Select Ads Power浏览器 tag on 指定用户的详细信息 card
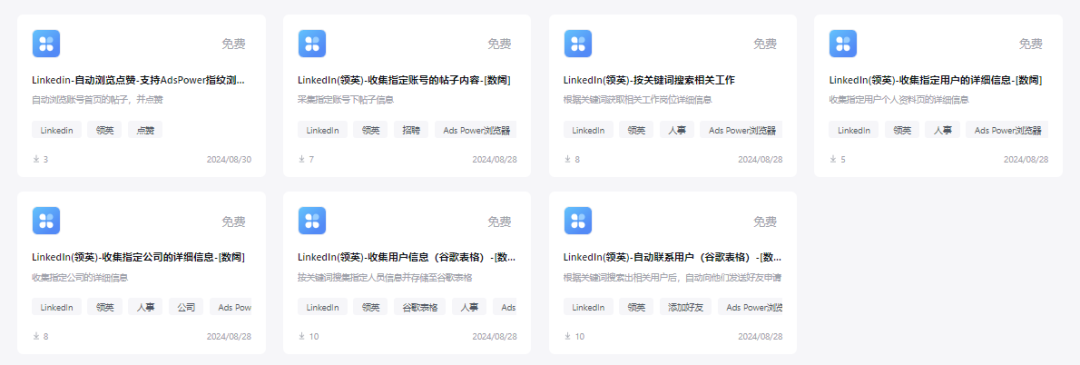The width and height of the screenshot is (1080, 365). point(1007,129)
